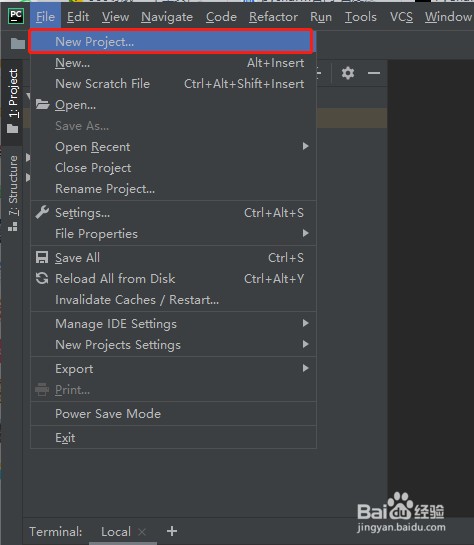Open the Refactor menu
The image size is (474, 545).
coord(273,17)
